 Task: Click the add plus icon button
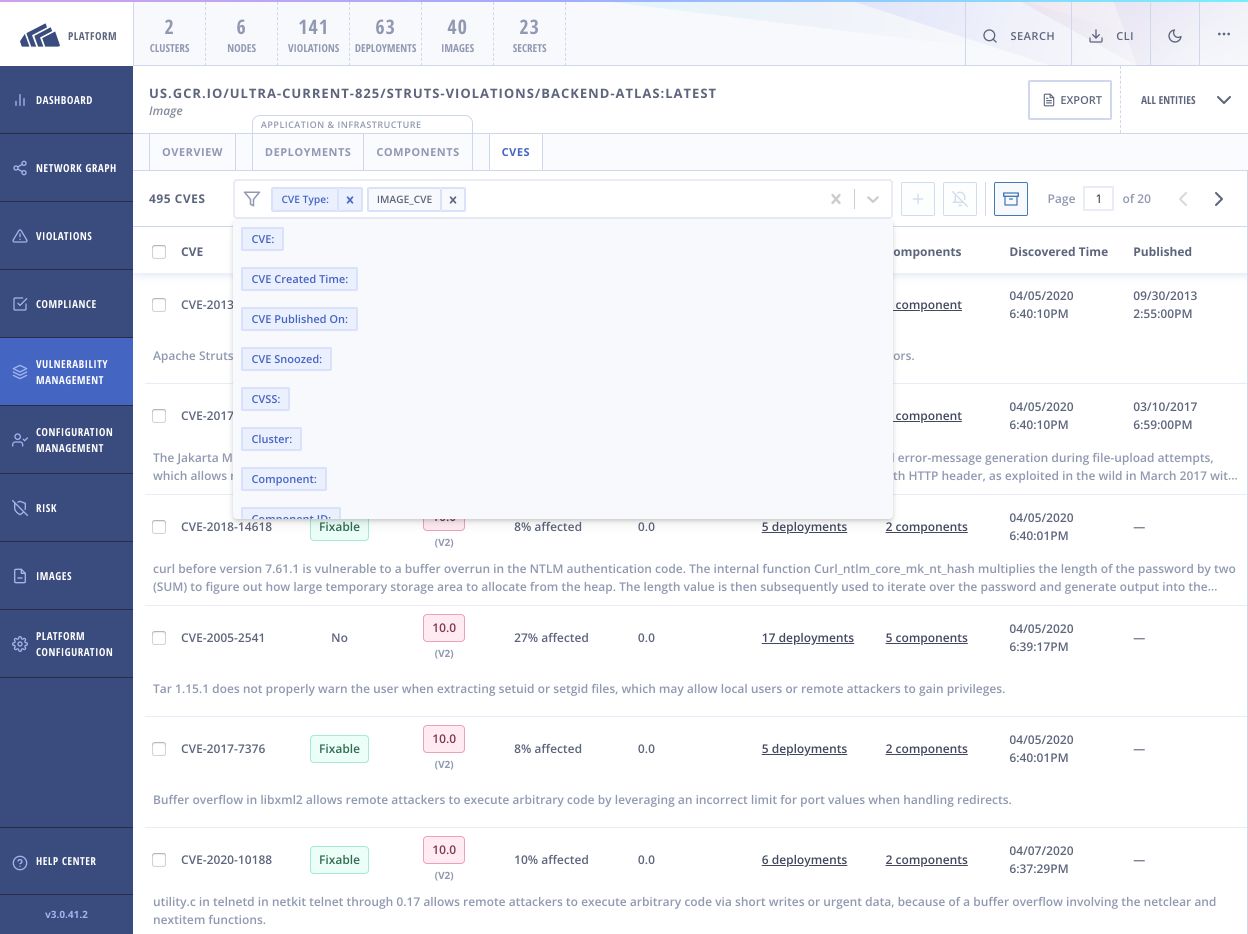[x=917, y=199]
